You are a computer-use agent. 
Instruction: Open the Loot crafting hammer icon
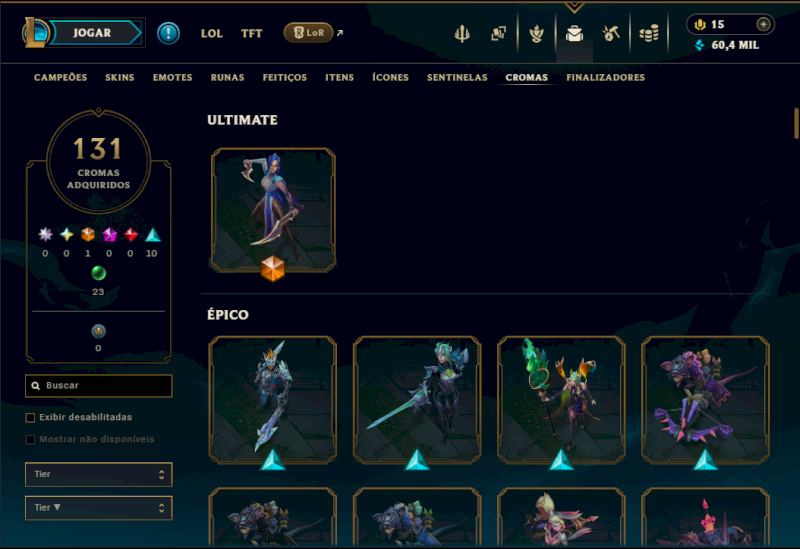tap(611, 34)
